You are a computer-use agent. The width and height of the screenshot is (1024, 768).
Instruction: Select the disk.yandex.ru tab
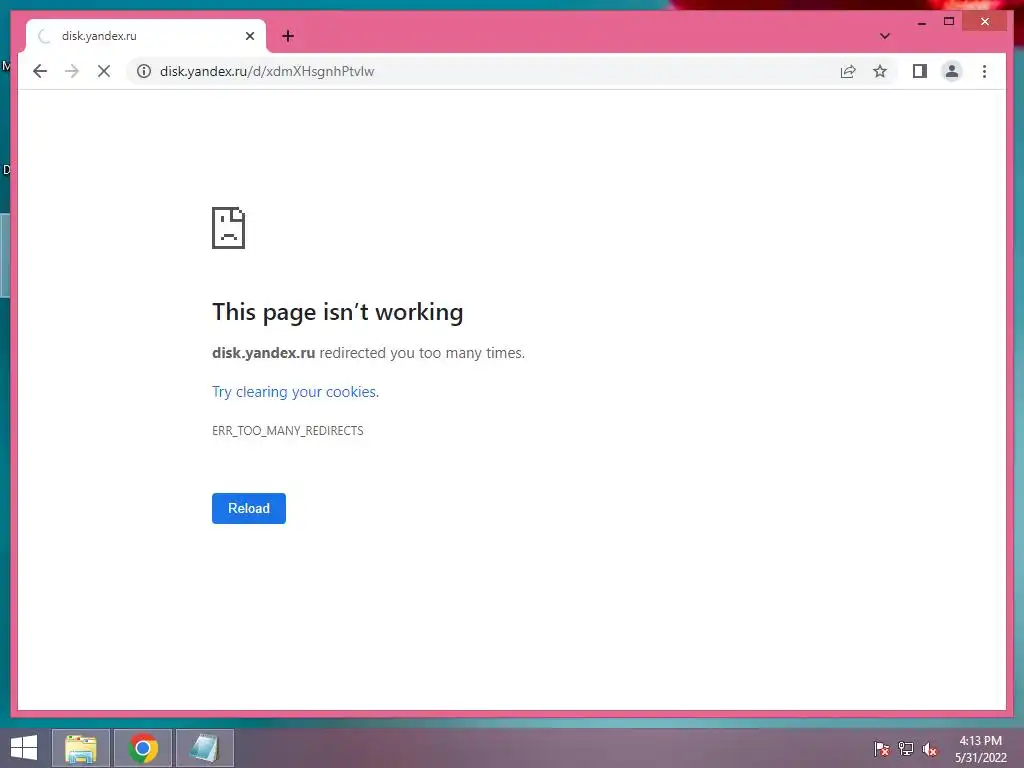tap(146, 36)
